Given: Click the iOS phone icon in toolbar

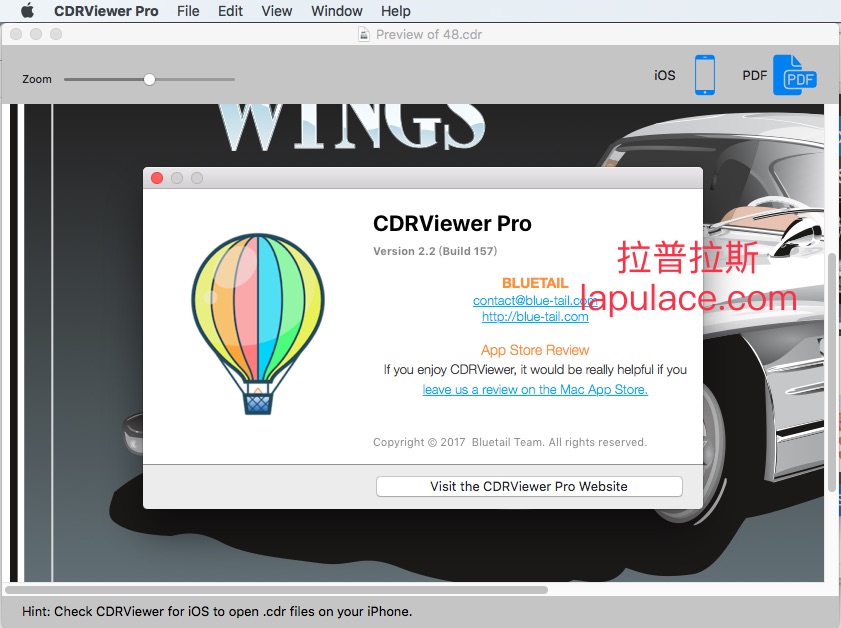Looking at the screenshot, I should point(705,76).
